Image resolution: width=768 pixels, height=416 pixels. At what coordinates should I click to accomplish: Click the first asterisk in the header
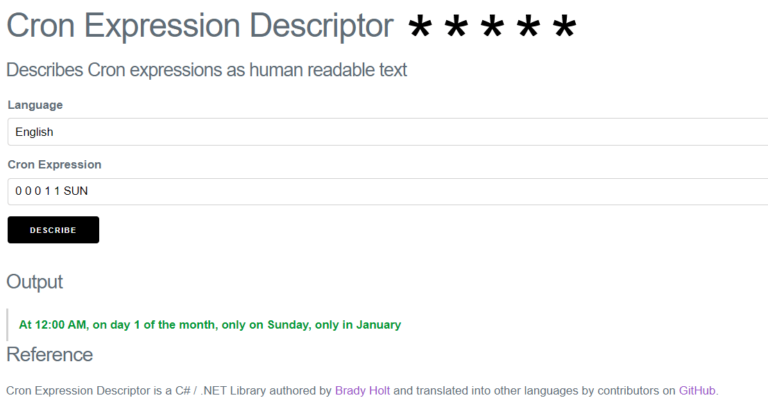[420, 26]
